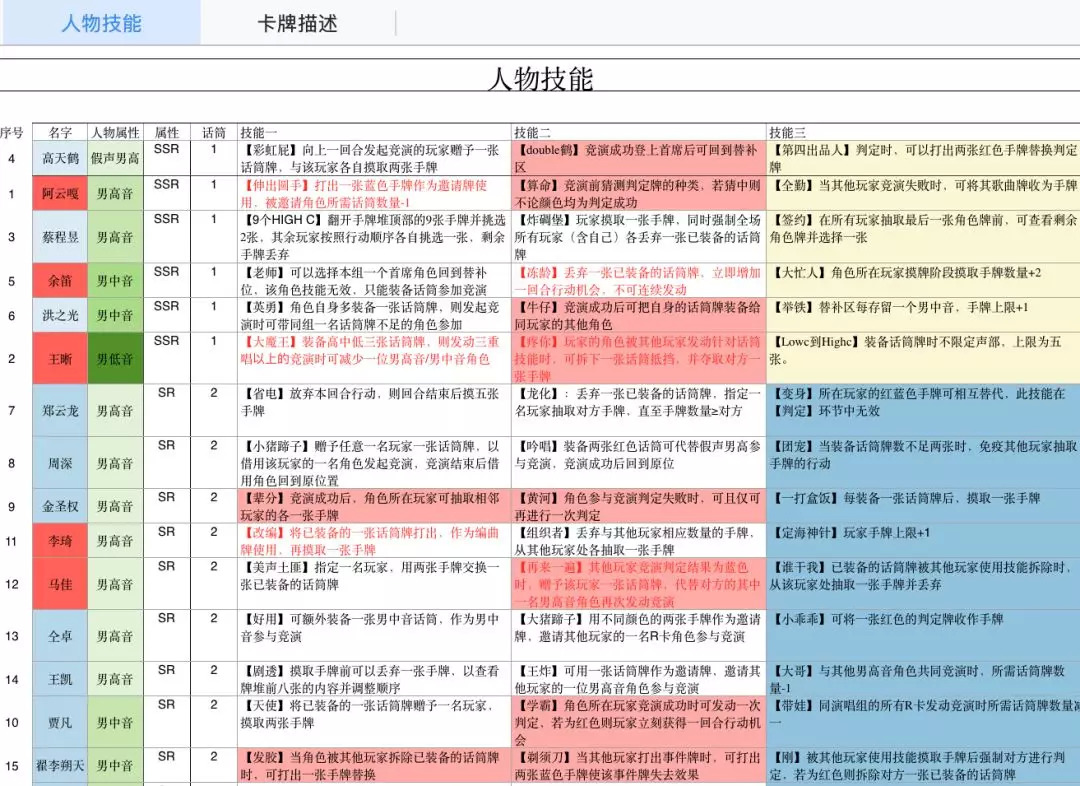The width and height of the screenshot is (1080, 786).
Task: Click the 【炸碉堡】 skill cell
Action: click(639, 237)
